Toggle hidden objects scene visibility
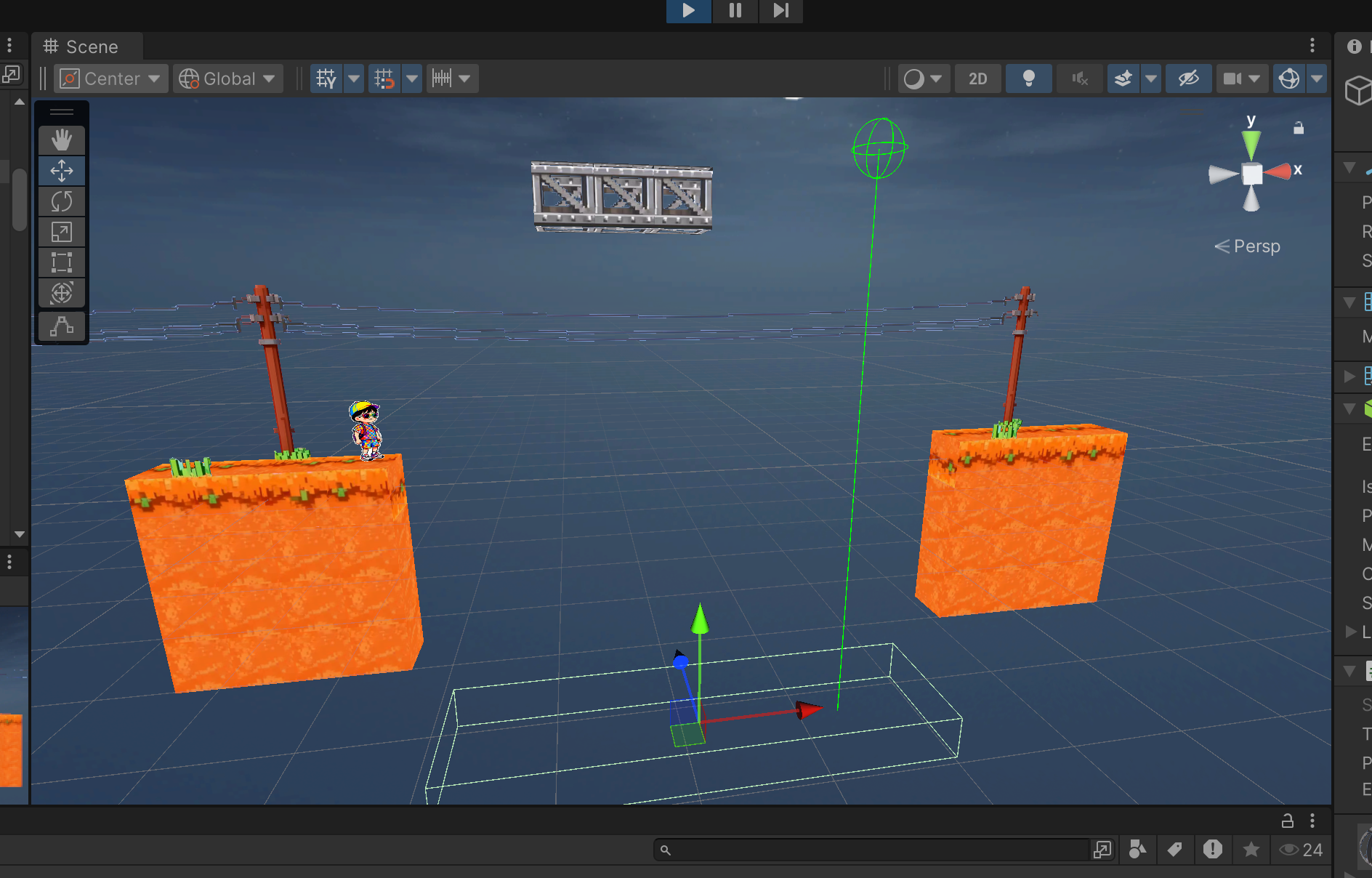 tap(1188, 78)
